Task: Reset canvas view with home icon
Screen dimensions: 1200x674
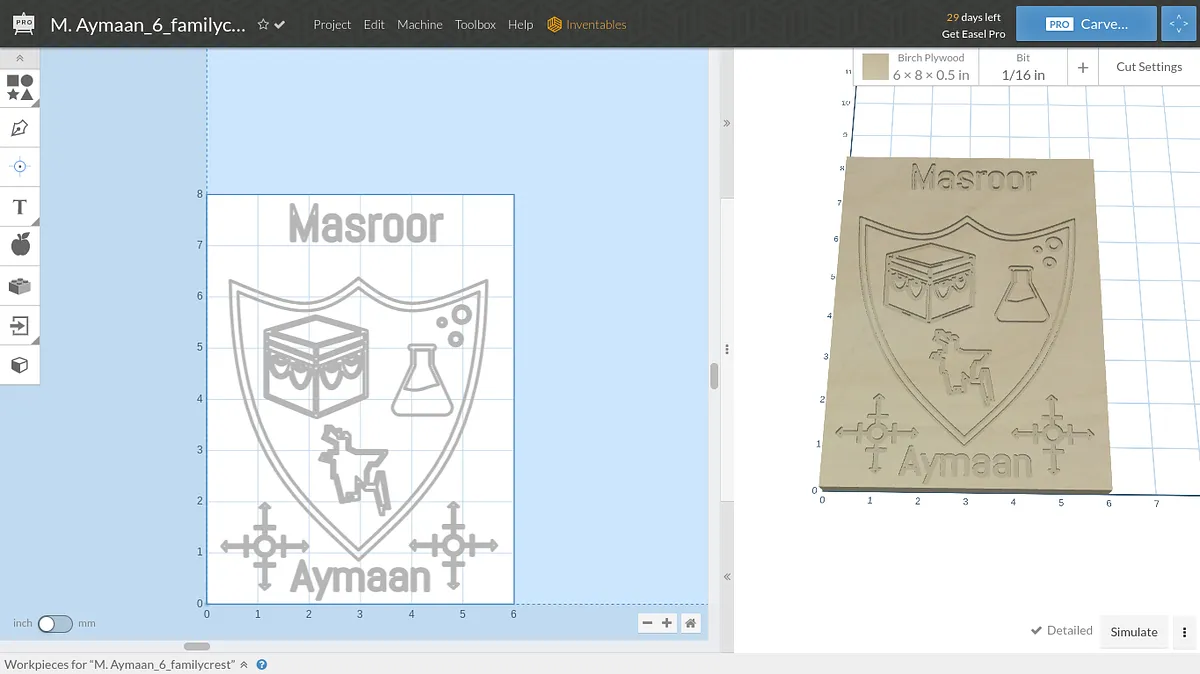Action: coord(690,623)
